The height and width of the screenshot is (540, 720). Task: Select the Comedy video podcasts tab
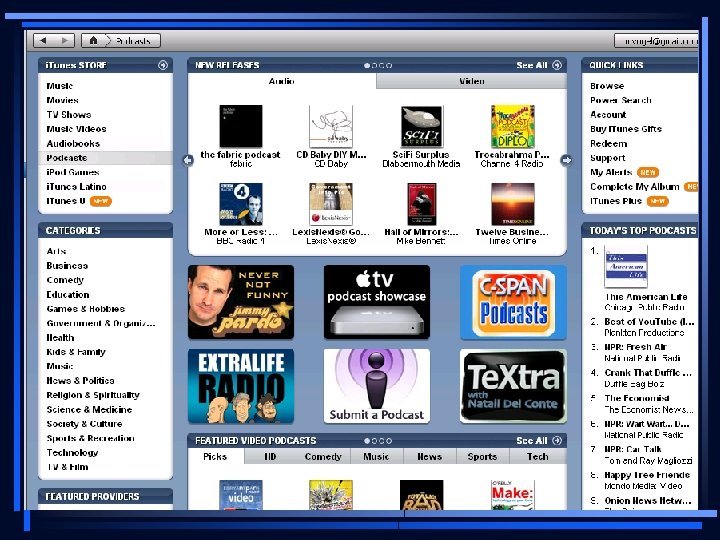323,456
